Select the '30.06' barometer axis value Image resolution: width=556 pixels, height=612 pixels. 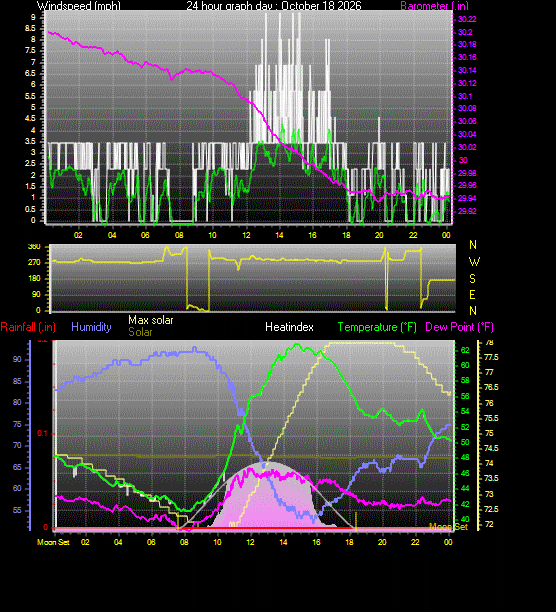(467, 121)
